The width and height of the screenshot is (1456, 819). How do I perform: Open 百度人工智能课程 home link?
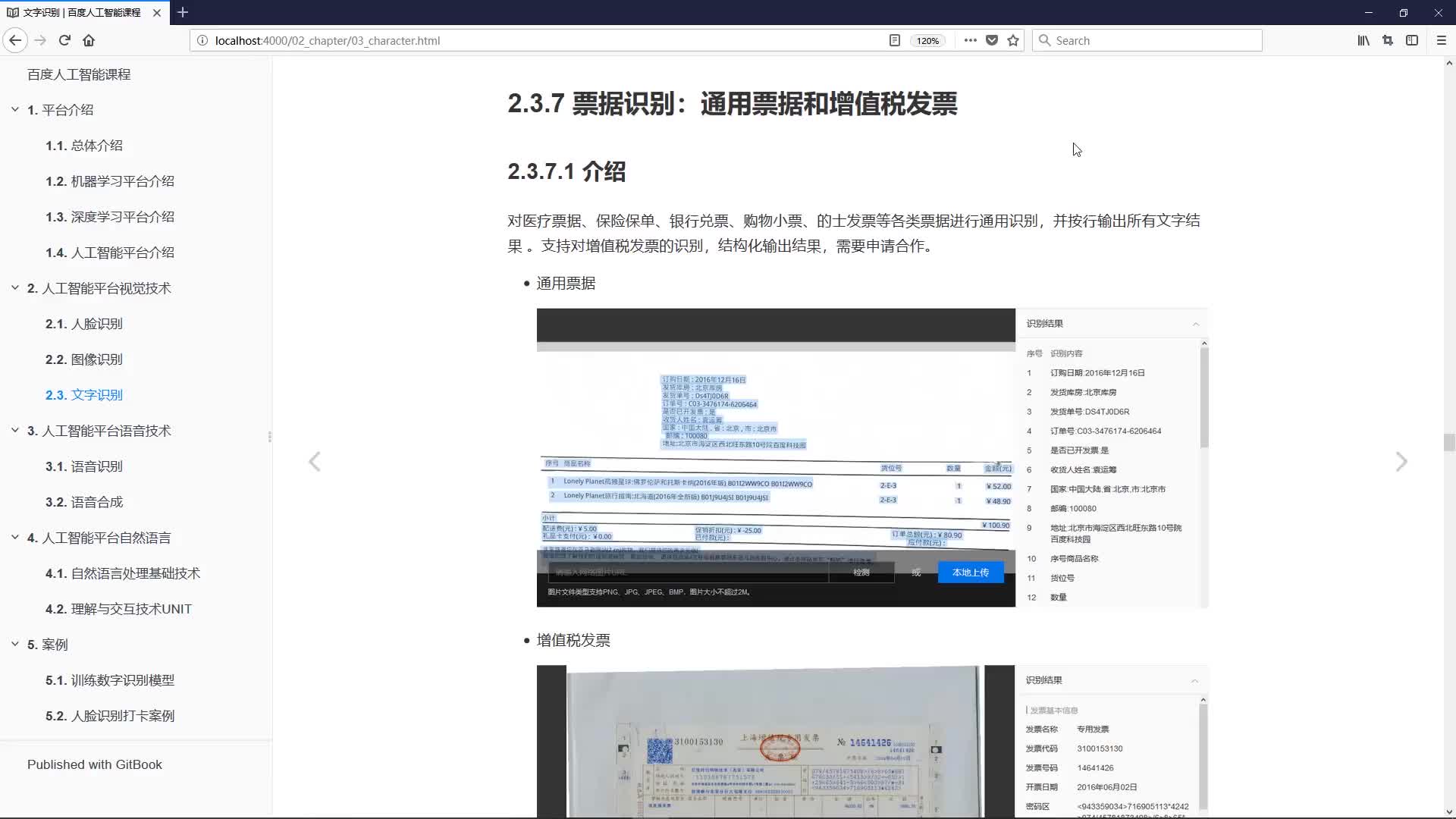click(79, 74)
